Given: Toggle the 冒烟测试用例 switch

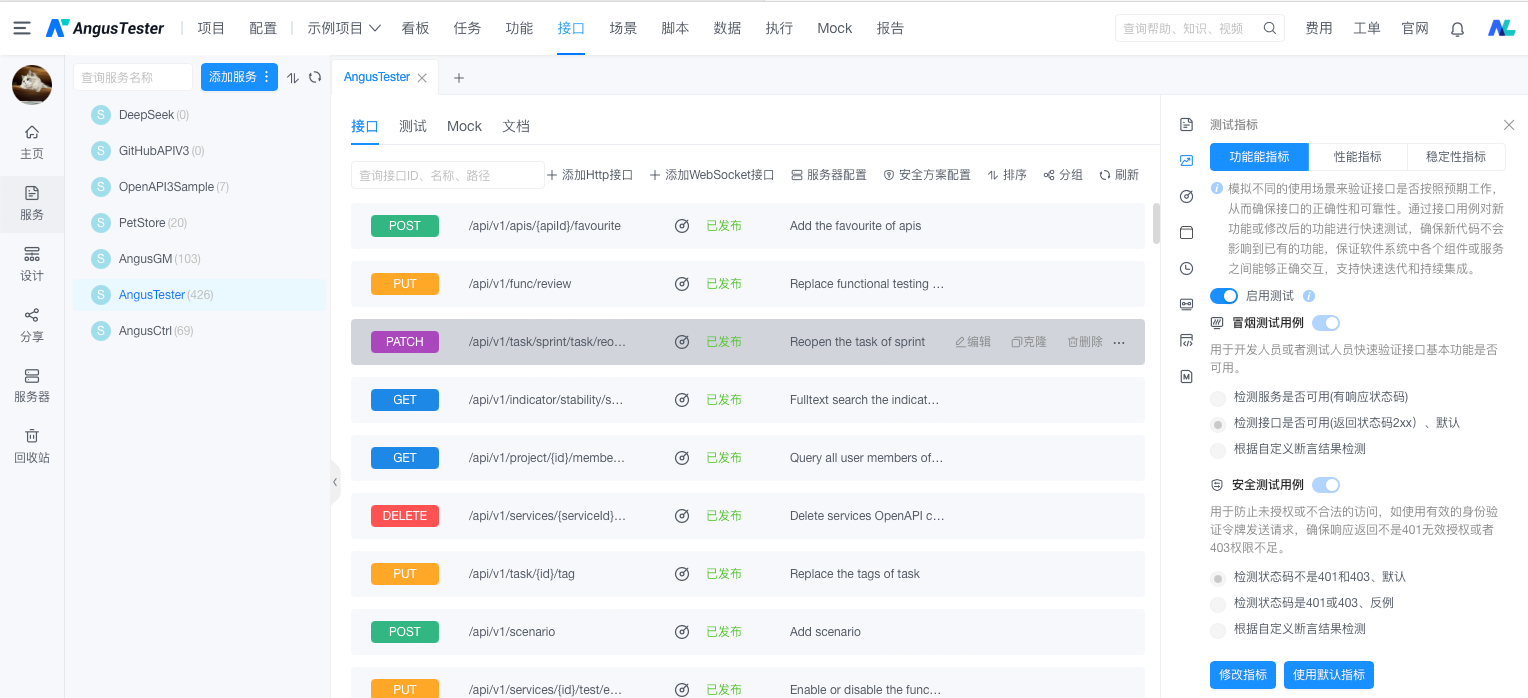Looking at the screenshot, I should (x=1326, y=323).
